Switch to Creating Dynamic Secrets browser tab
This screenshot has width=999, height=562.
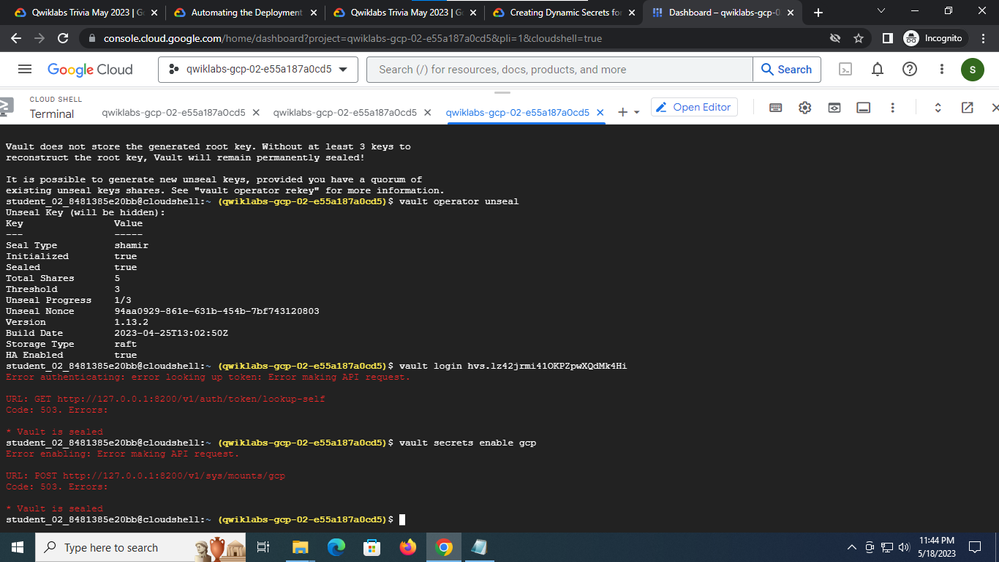coord(564,12)
